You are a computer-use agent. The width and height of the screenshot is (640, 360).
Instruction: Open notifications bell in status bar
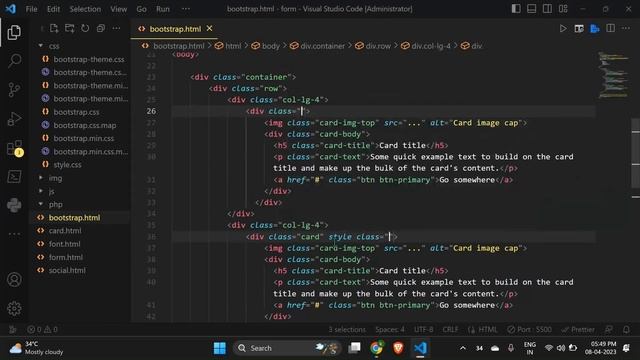pos(626,329)
